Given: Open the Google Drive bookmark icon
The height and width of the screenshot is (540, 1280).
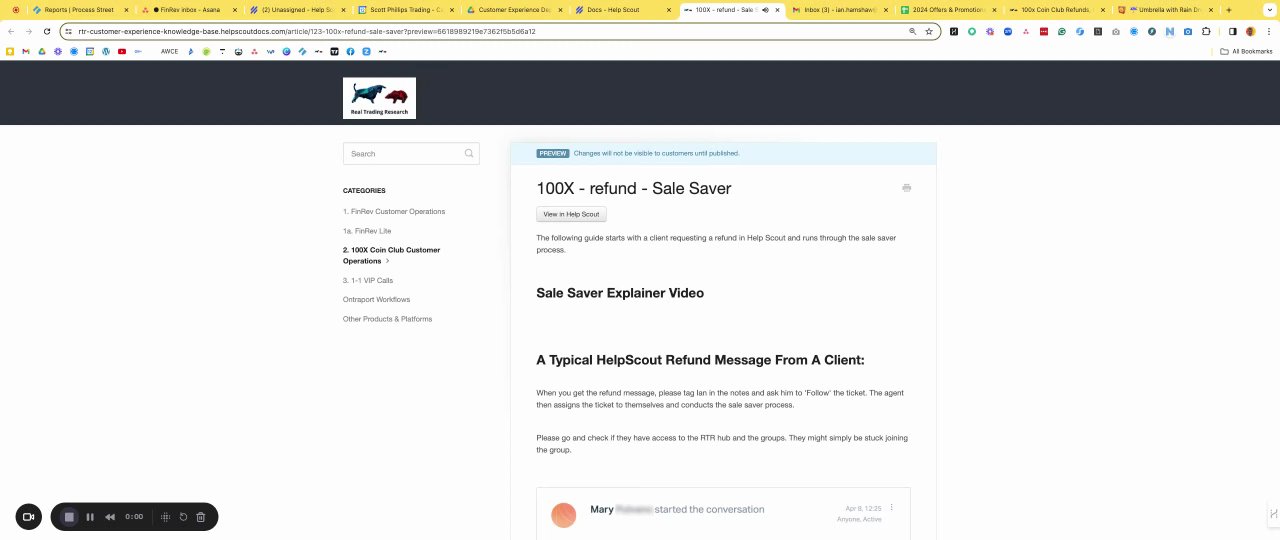Looking at the screenshot, I should click(x=42, y=51).
